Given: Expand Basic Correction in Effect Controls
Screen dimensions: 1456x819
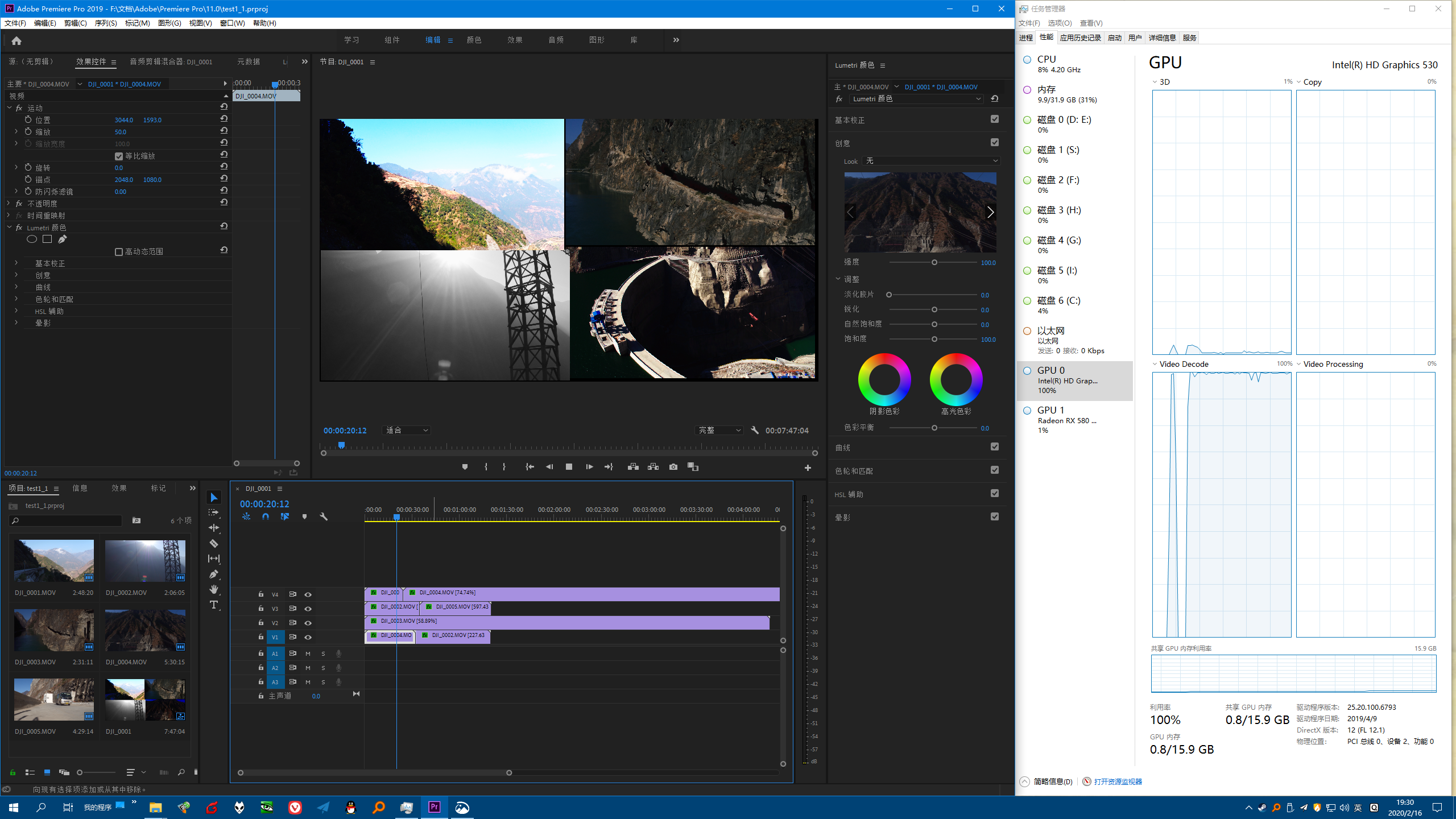Looking at the screenshot, I should [16, 263].
